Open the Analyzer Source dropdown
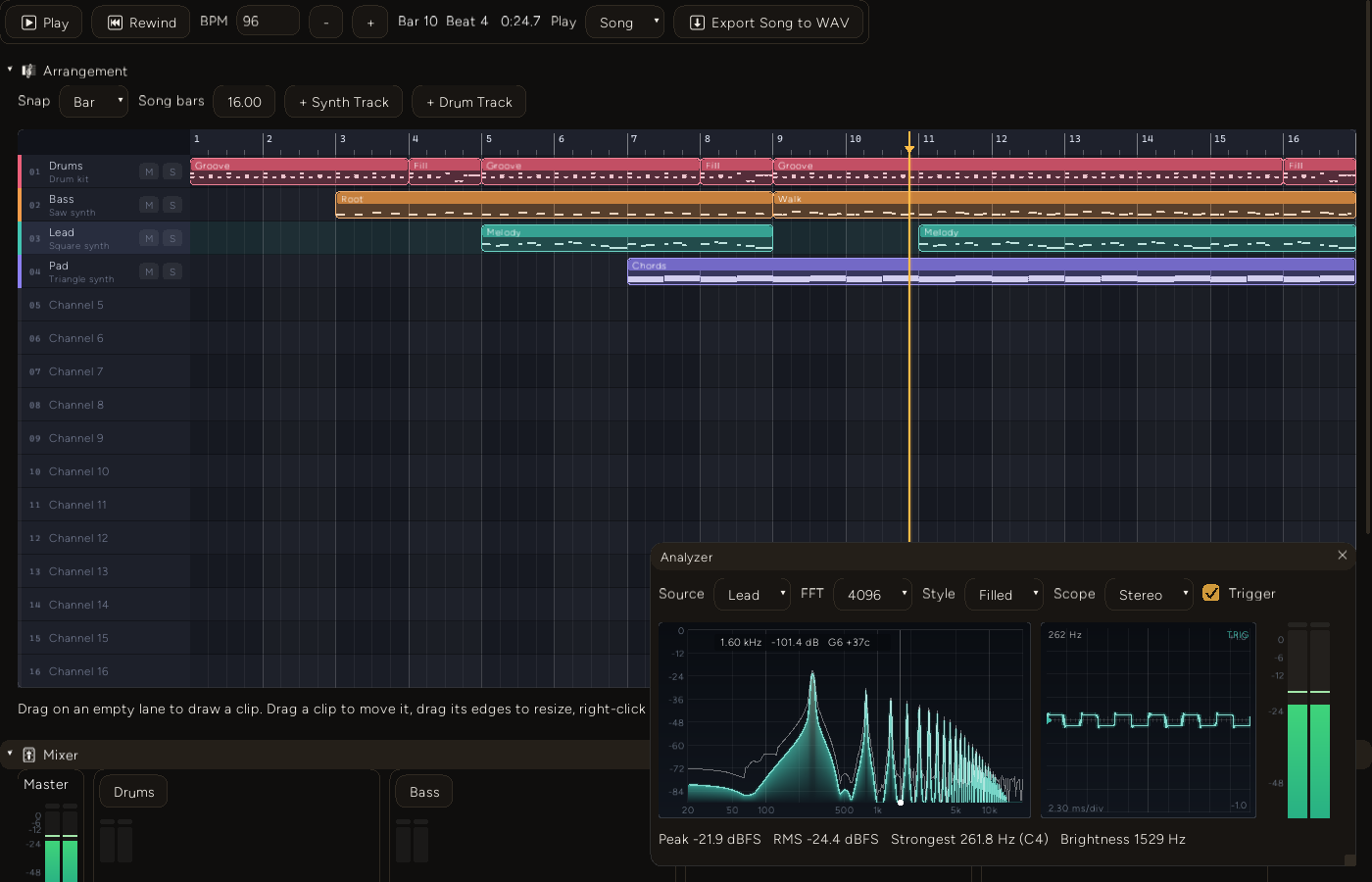The image size is (1372, 882). coord(753,594)
